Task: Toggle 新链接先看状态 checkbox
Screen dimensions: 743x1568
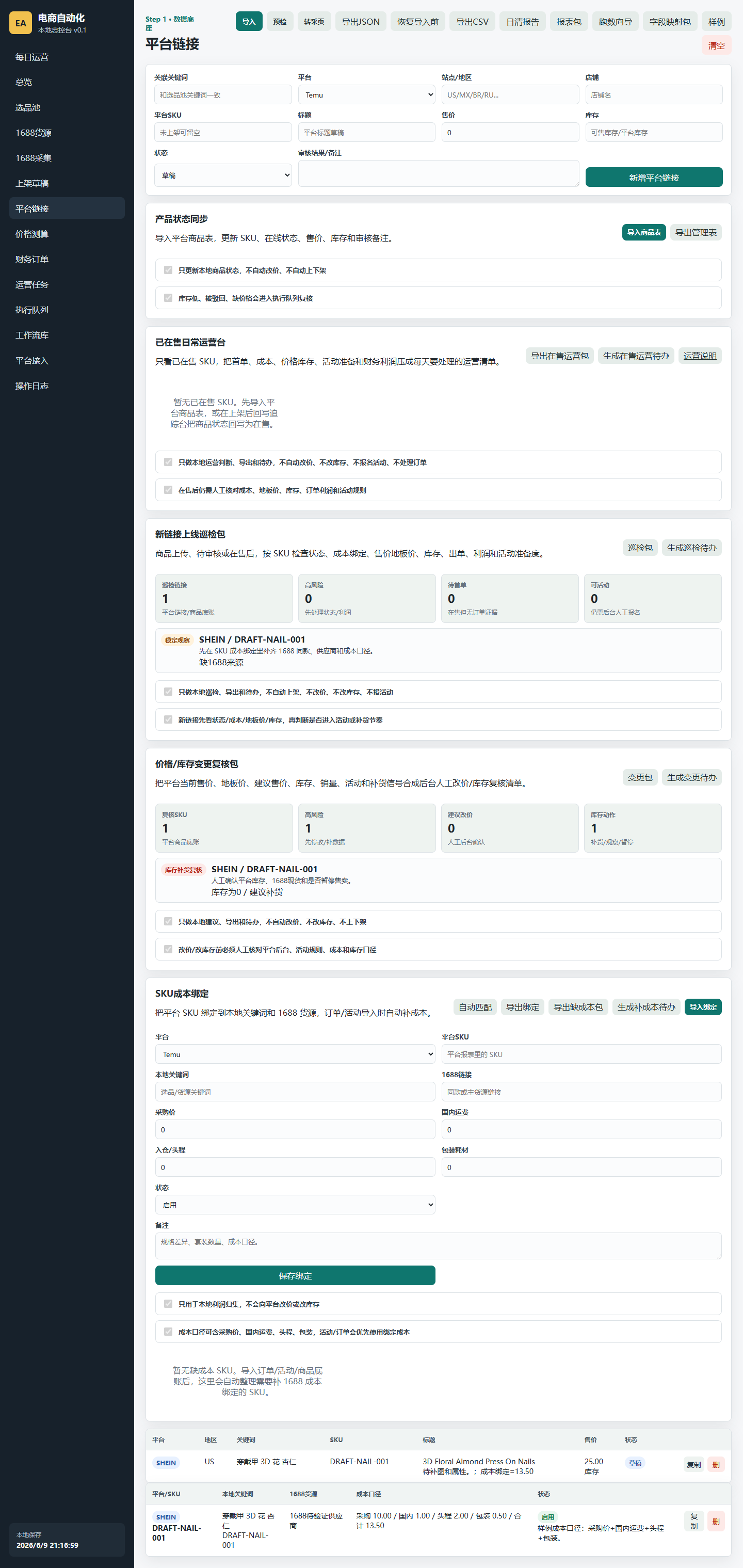Action: point(168,719)
